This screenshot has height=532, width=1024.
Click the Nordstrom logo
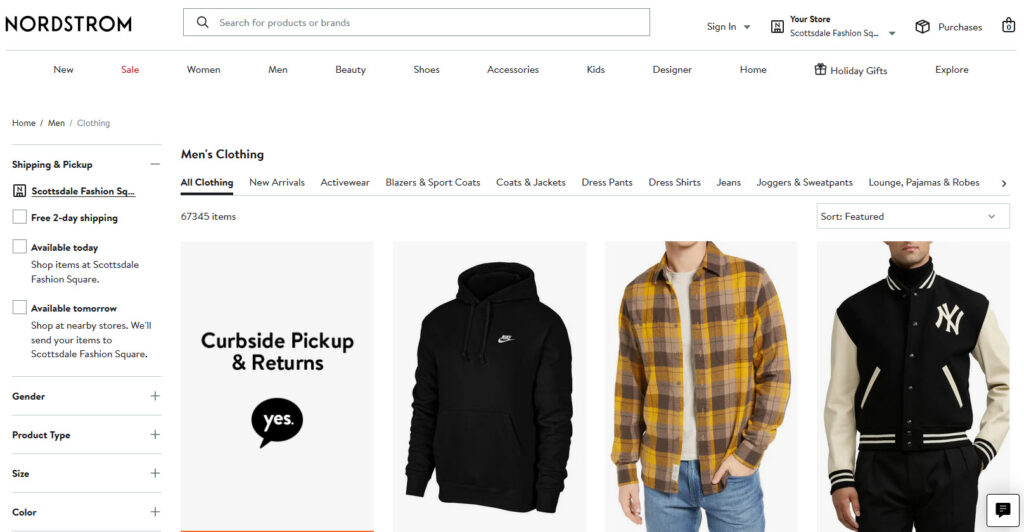[69, 24]
